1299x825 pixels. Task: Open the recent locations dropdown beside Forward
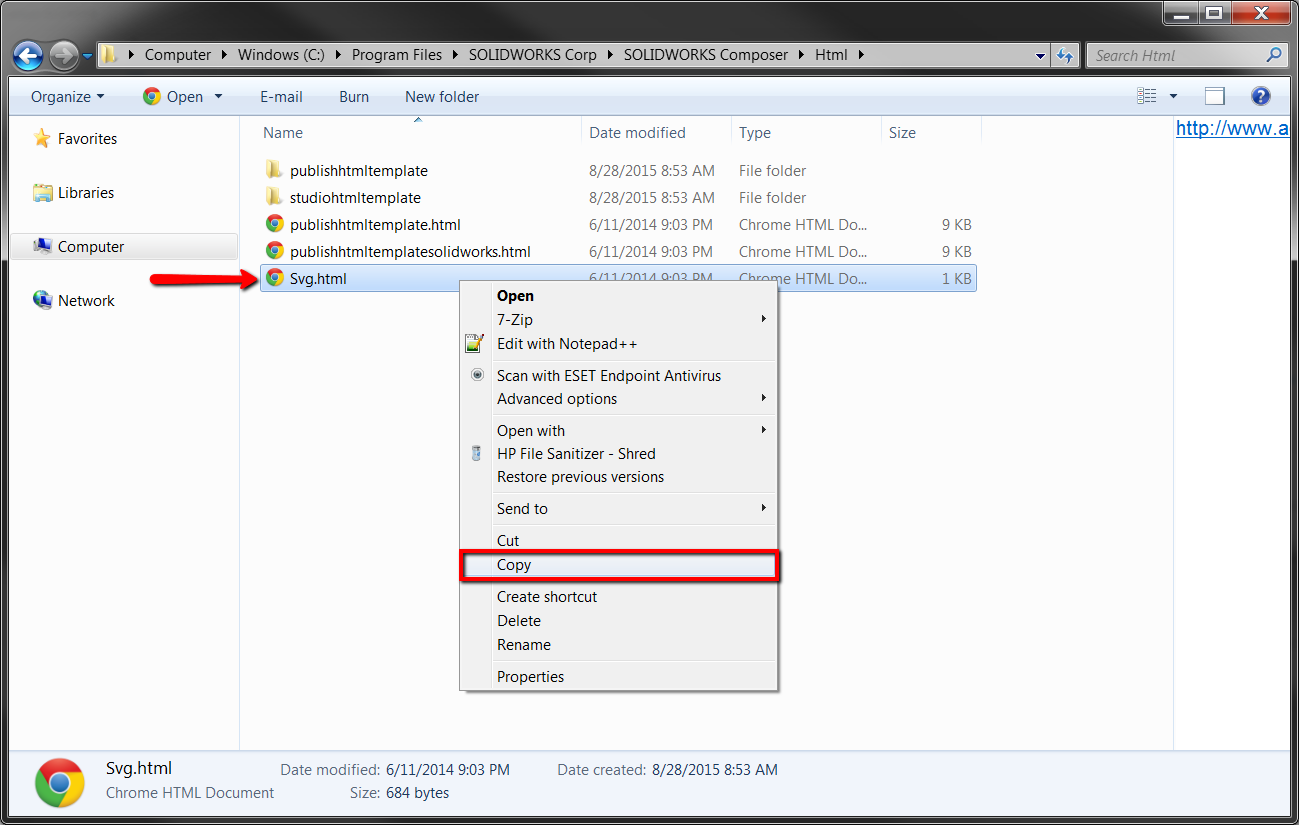(87, 56)
